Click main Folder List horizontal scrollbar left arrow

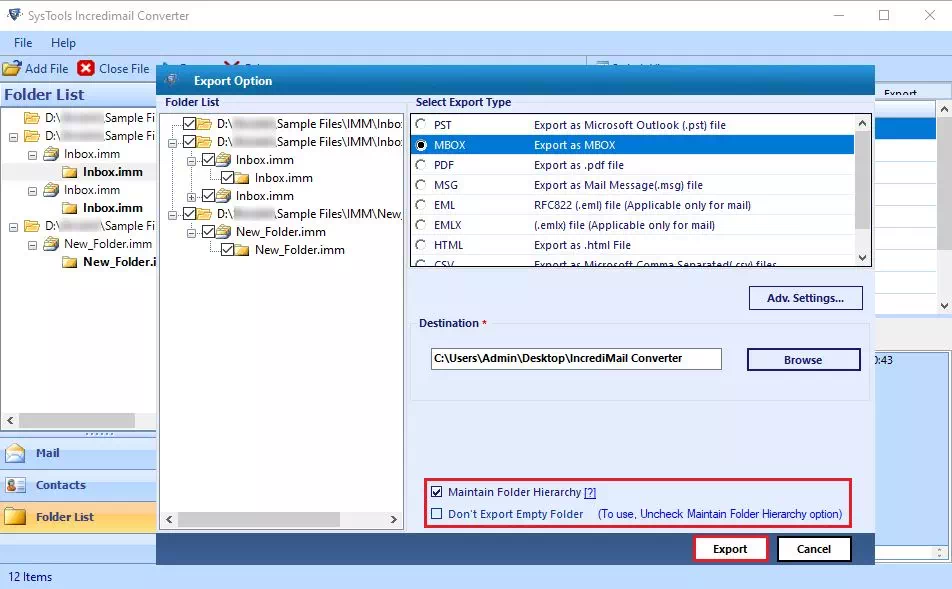click(x=10, y=420)
